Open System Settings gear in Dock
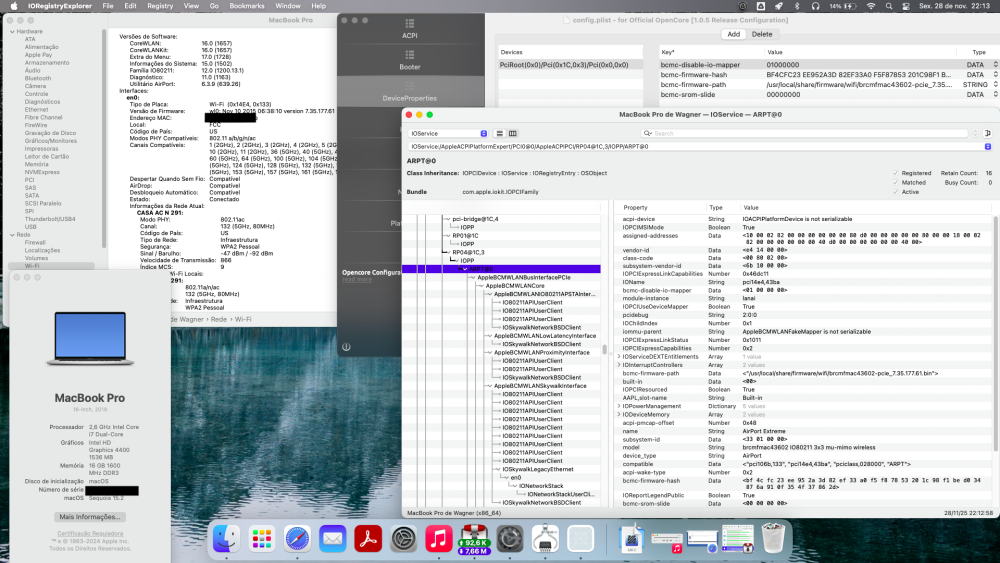Image resolution: width=1000 pixels, height=563 pixels. click(x=404, y=539)
